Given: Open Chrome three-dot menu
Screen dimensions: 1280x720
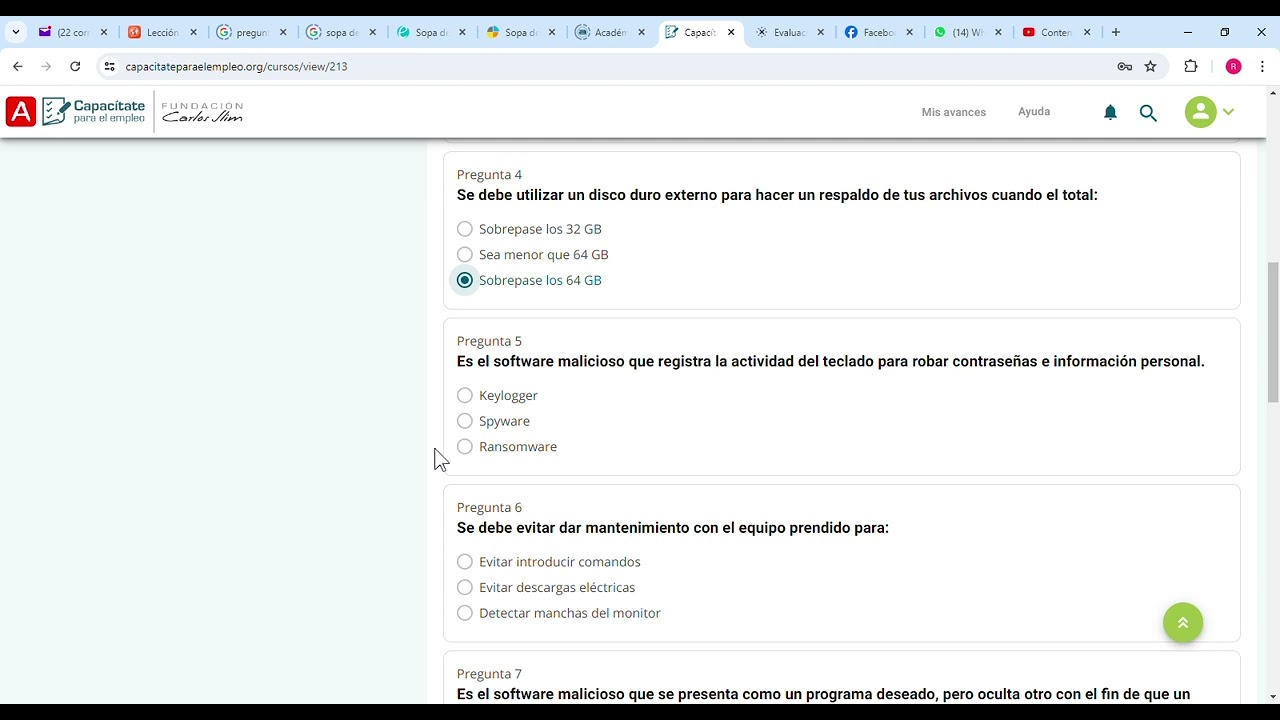Looking at the screenshot, I should 1263,66.
